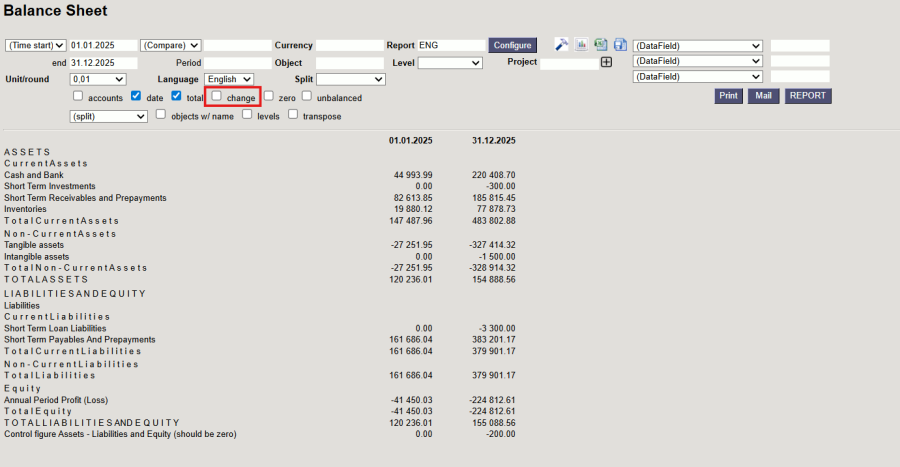The image size is (900, 467).
Task: Enable the change checkbox
Action: [216, 97]
